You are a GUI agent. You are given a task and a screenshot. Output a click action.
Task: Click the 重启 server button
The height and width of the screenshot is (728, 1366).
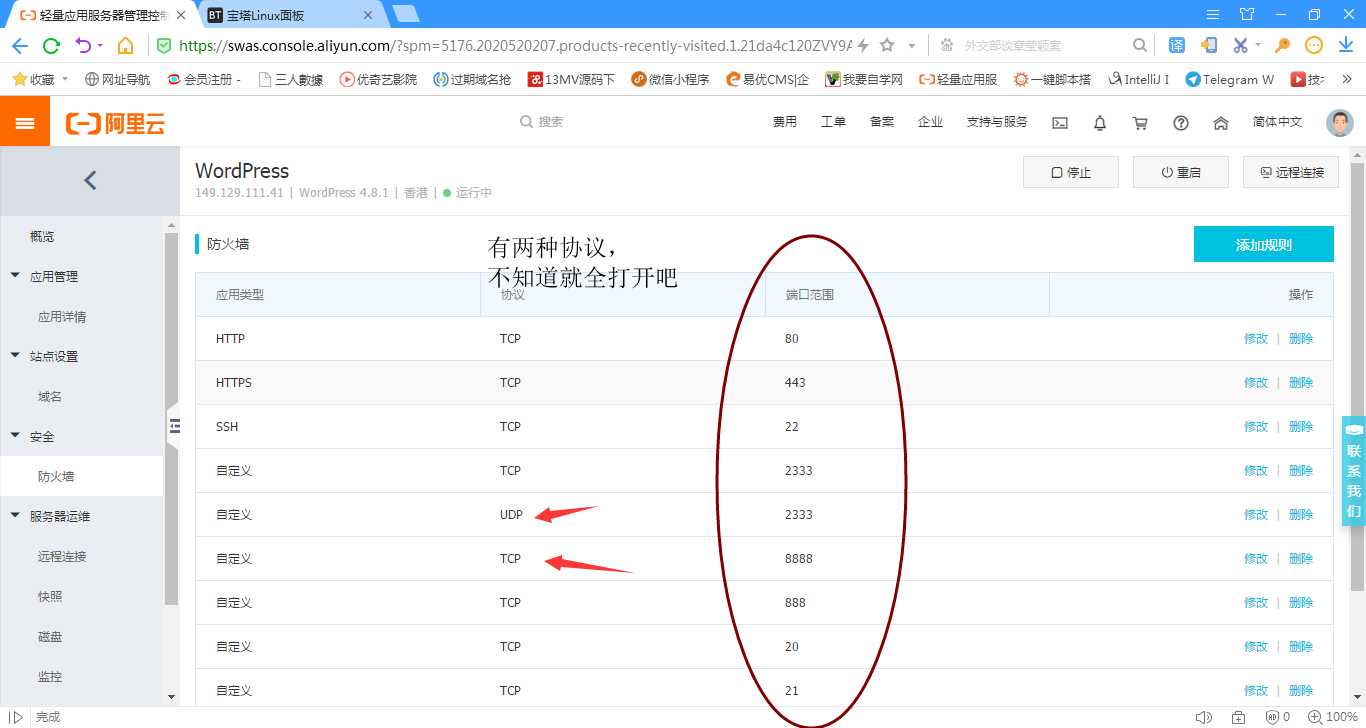1181,172
